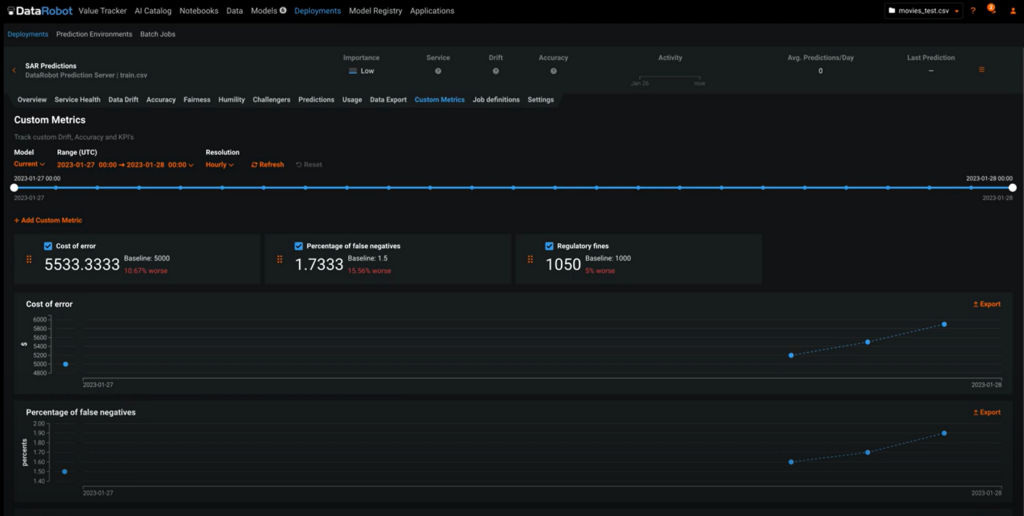Screen dimensions: 1024x516
Task: Open the help question mark icon
Action: (x=973, y=11)
